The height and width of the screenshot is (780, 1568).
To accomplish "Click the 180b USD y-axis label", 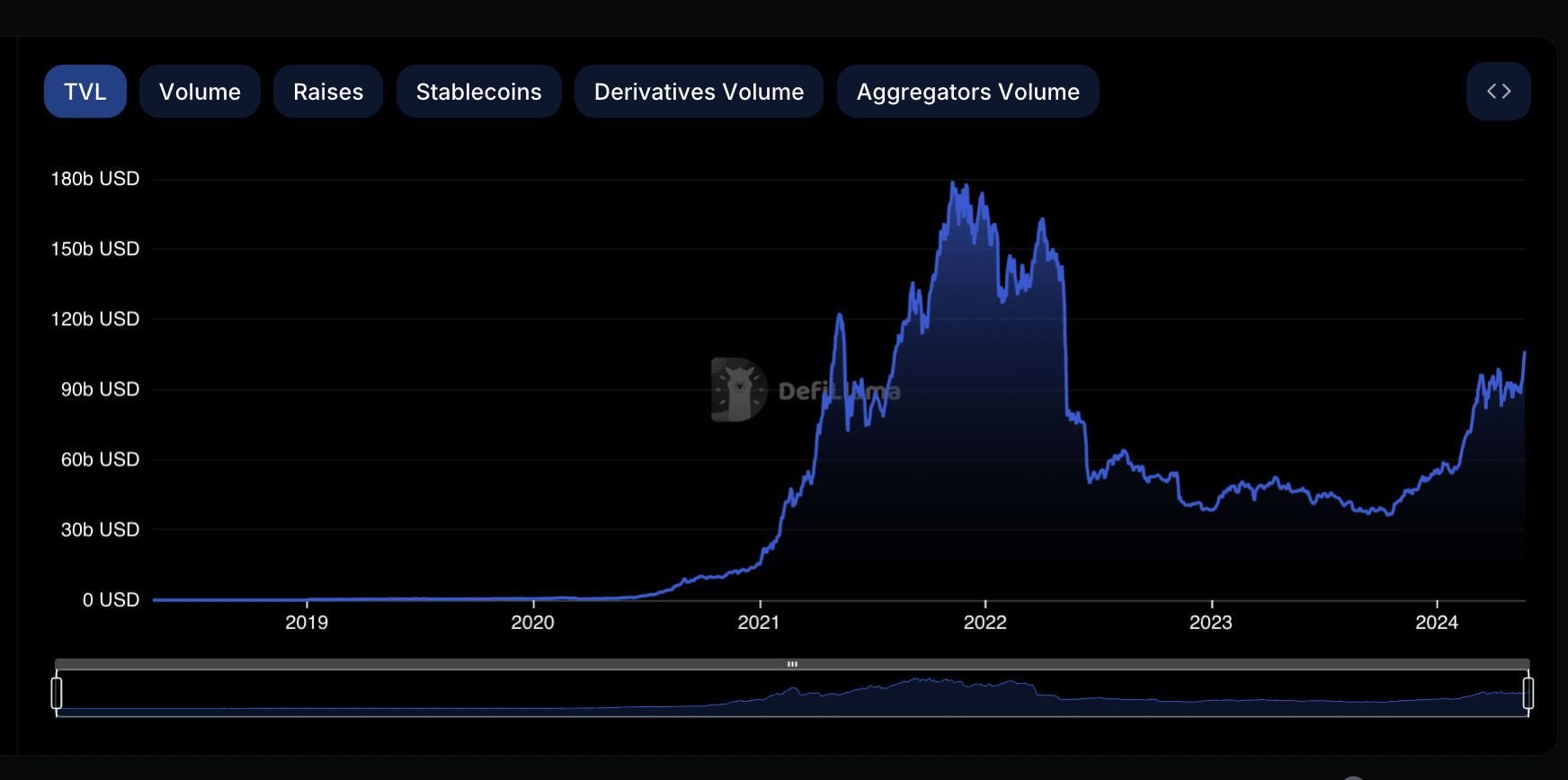I will coord(95,179).
